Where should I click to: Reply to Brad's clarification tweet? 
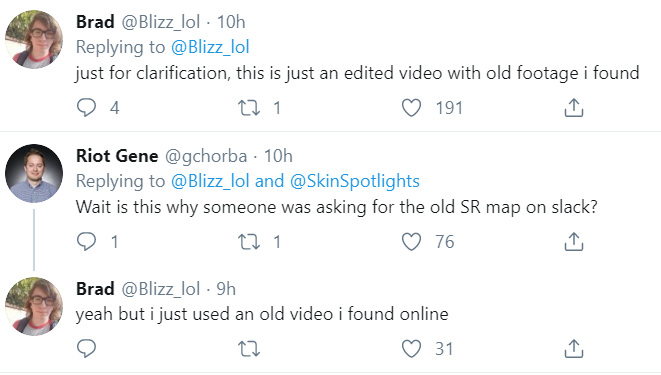click(x=86, y=108)
